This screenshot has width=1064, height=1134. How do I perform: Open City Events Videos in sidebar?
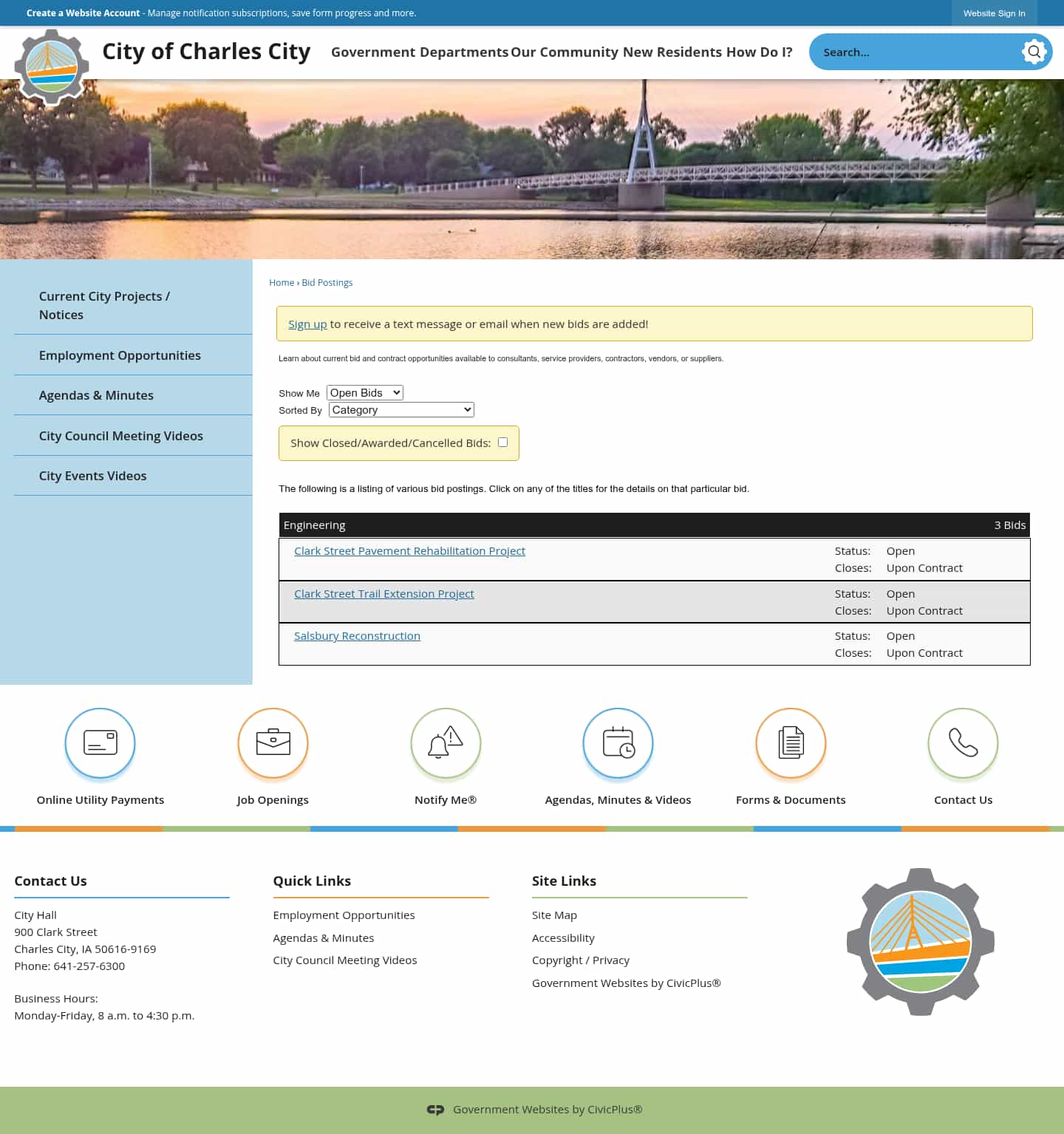tap(133, 476)
